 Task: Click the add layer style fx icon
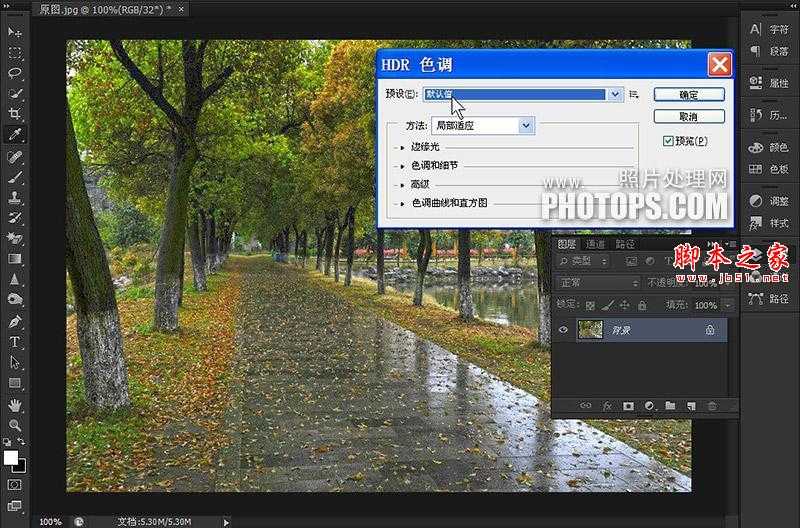tap(607, 406)
